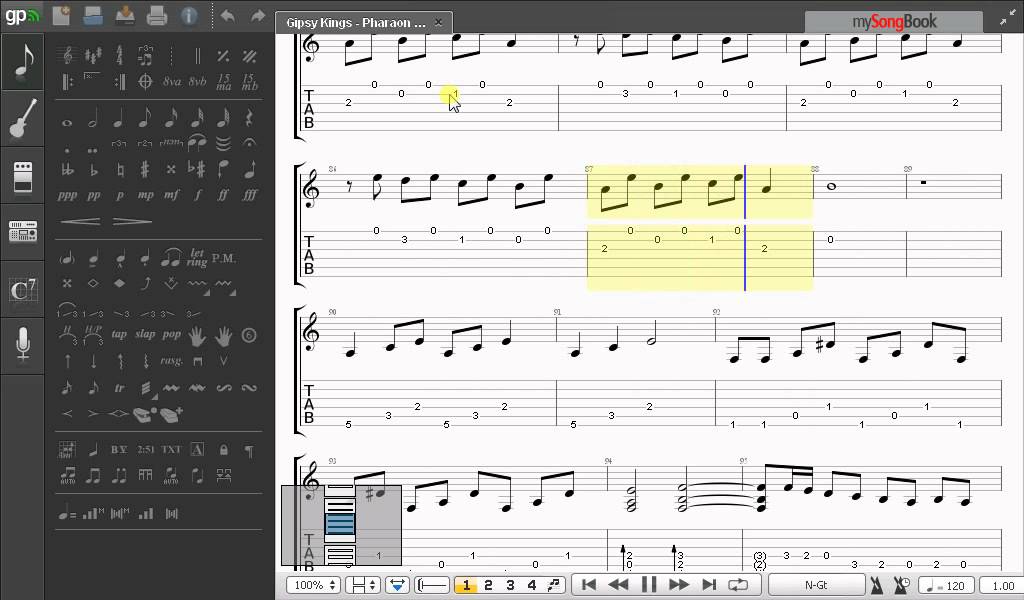Redo the last action
Image resolution: width=1024 pixels, height=600 pixels.
coord(258,16)
